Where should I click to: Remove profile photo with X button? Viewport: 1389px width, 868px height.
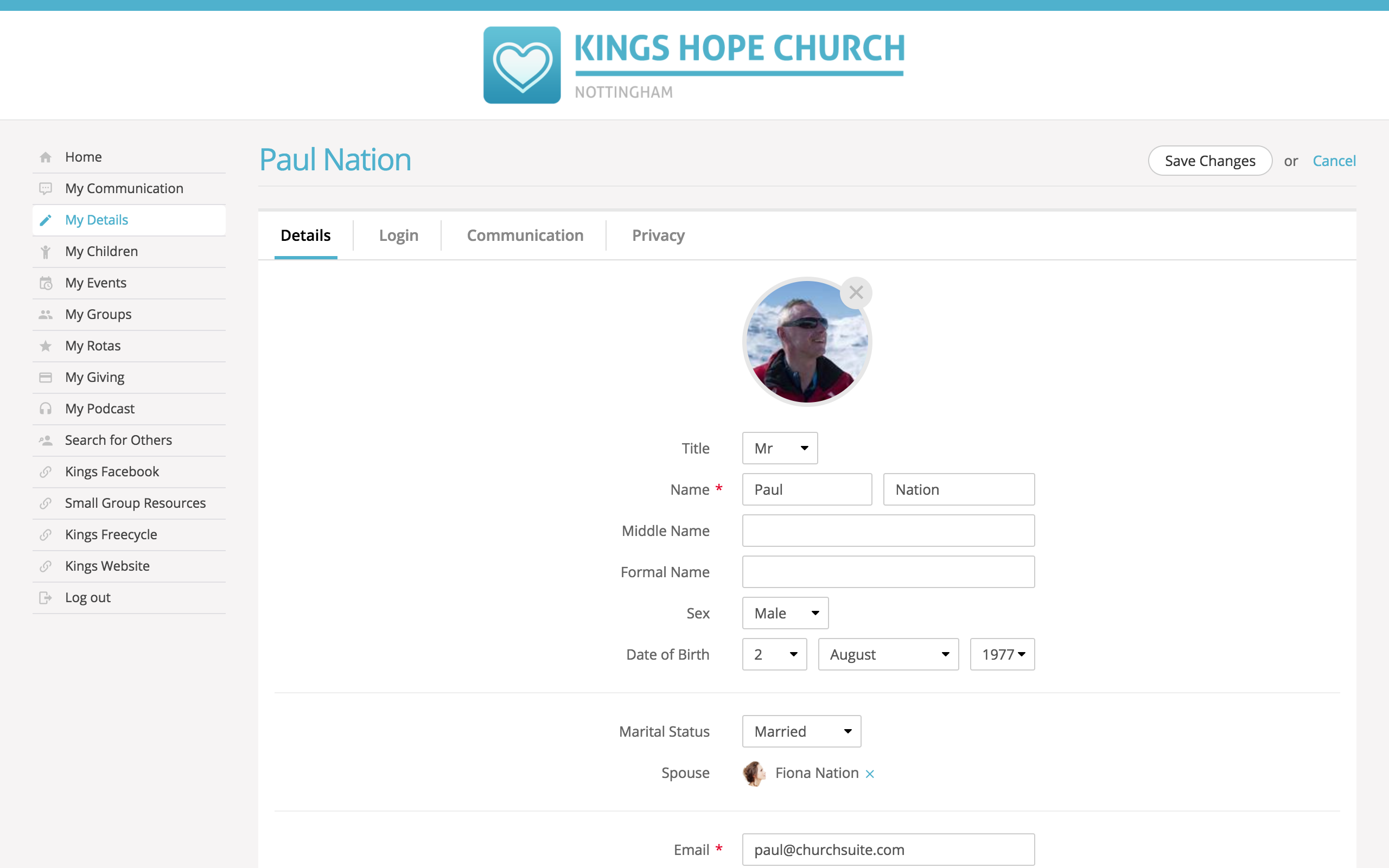click(x=856, y=293)
